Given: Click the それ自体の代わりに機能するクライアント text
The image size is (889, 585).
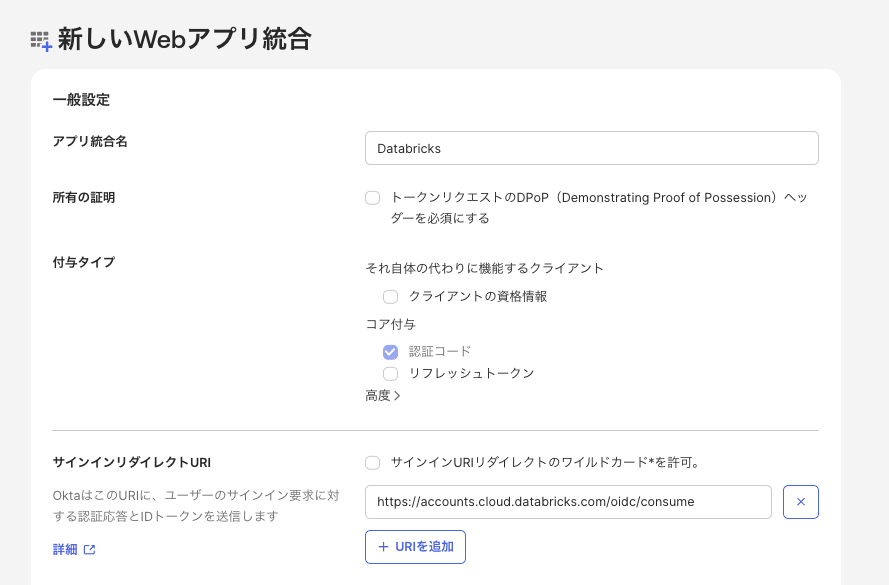Looking at the screenshot, I should tap(484, 268).
